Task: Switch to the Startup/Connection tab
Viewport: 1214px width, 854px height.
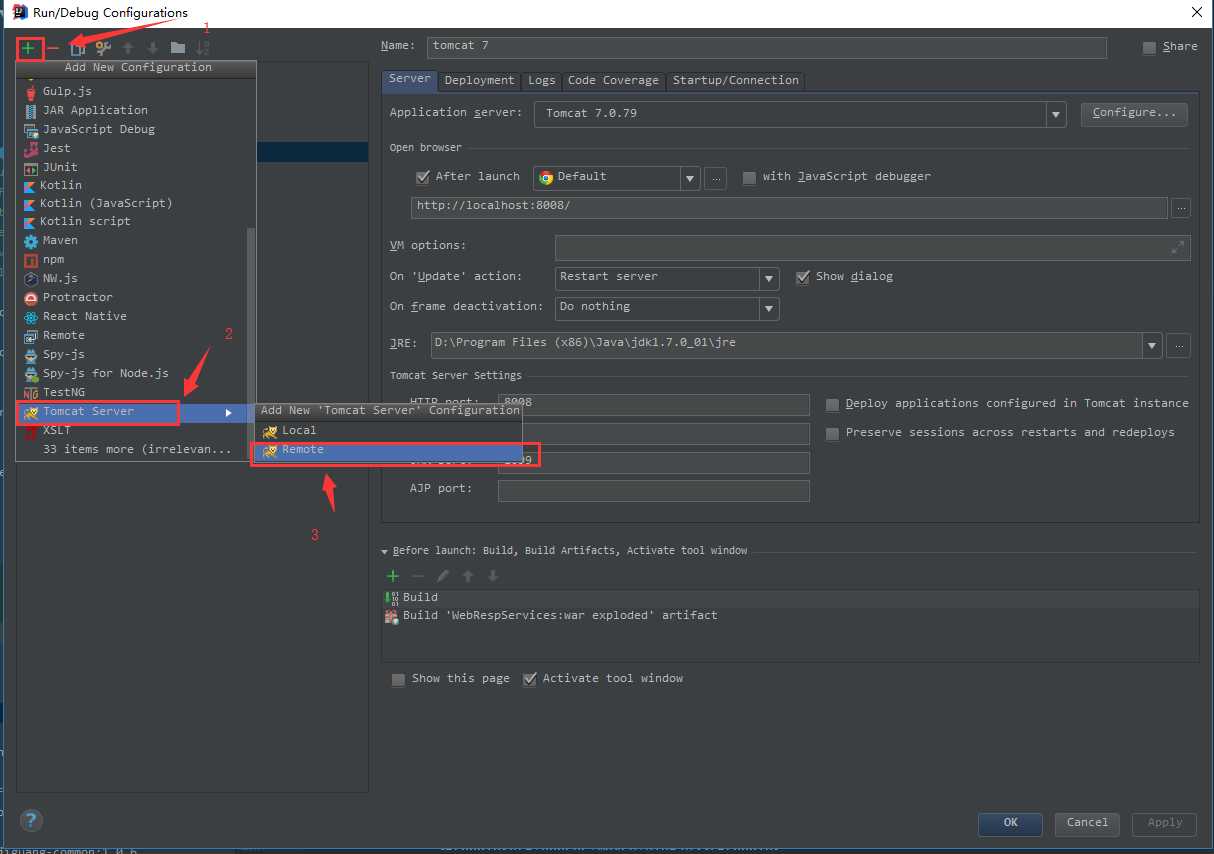Action: [736, 80]
